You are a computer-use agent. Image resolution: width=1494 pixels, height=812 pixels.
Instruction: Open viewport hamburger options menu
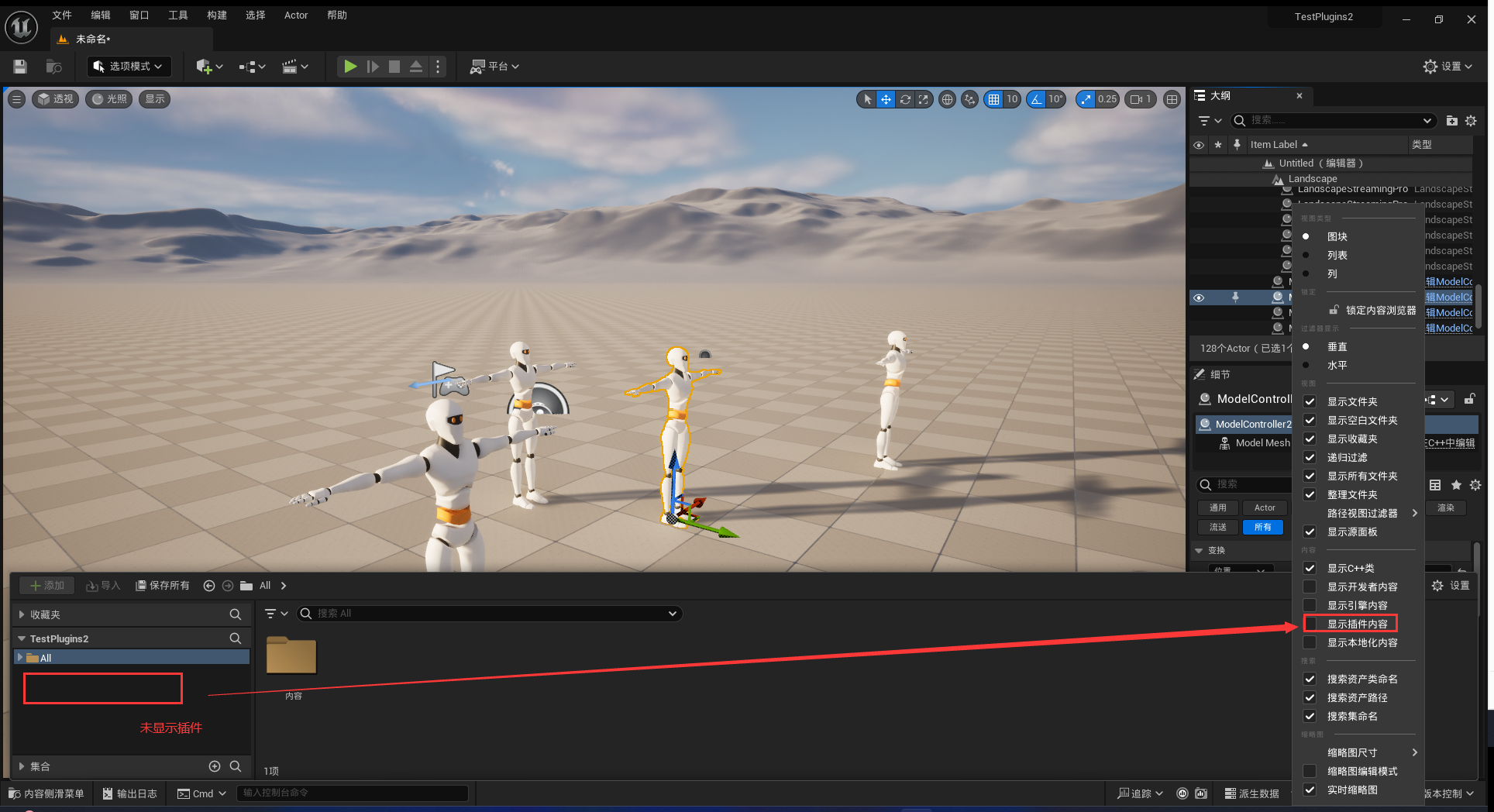(x=16, y=99)
